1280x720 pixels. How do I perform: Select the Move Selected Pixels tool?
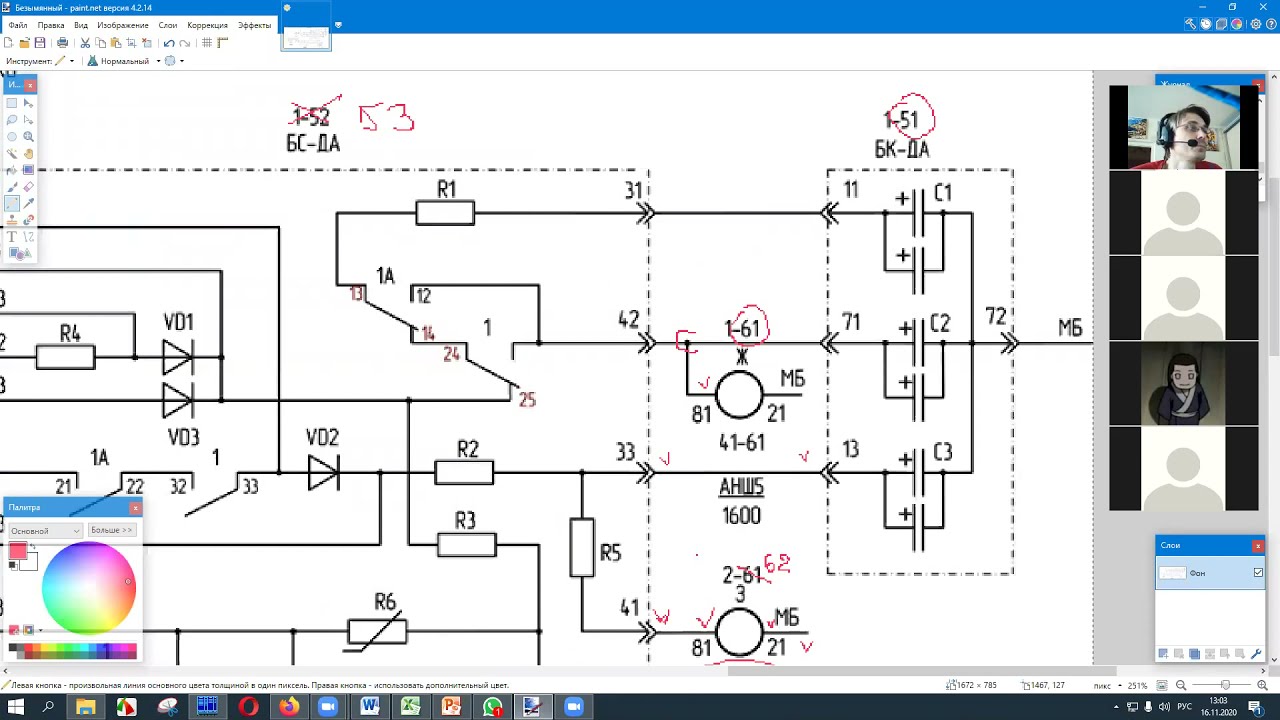[x=28, y=103]
